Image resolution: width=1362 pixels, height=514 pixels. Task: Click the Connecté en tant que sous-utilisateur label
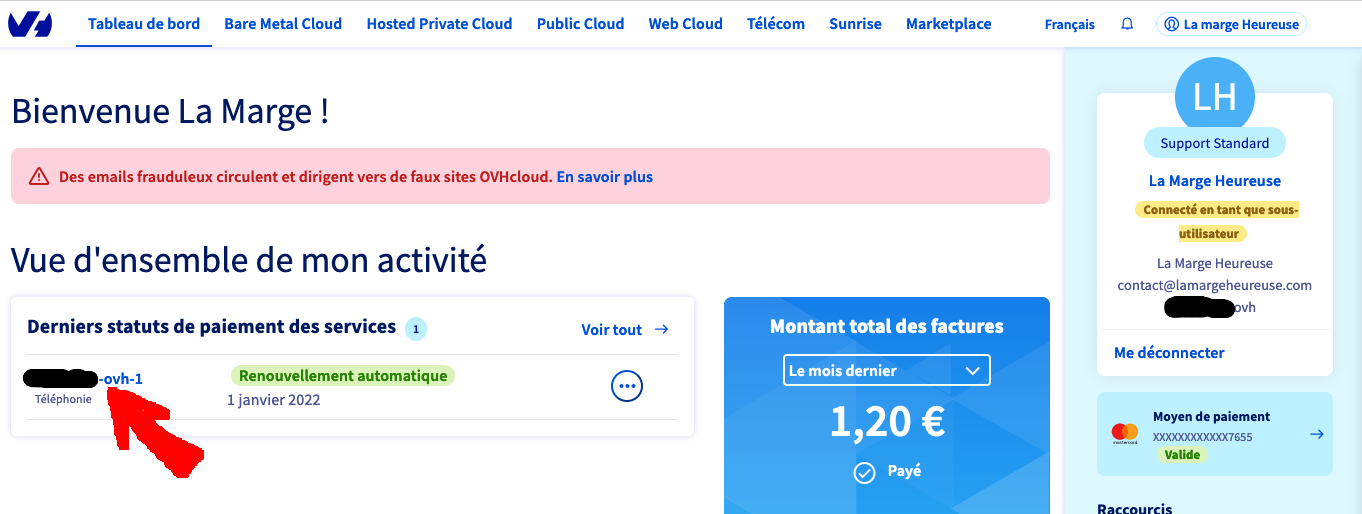1216,221
